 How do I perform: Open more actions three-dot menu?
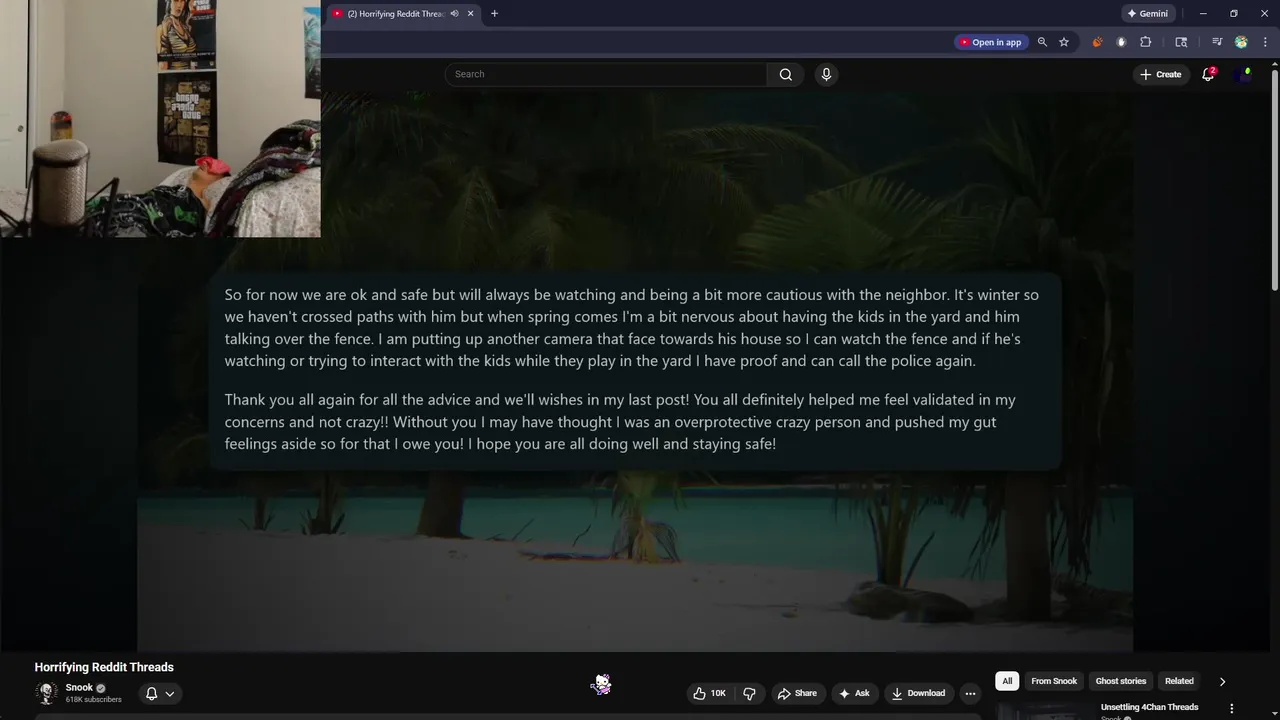[x=970, y=693]
